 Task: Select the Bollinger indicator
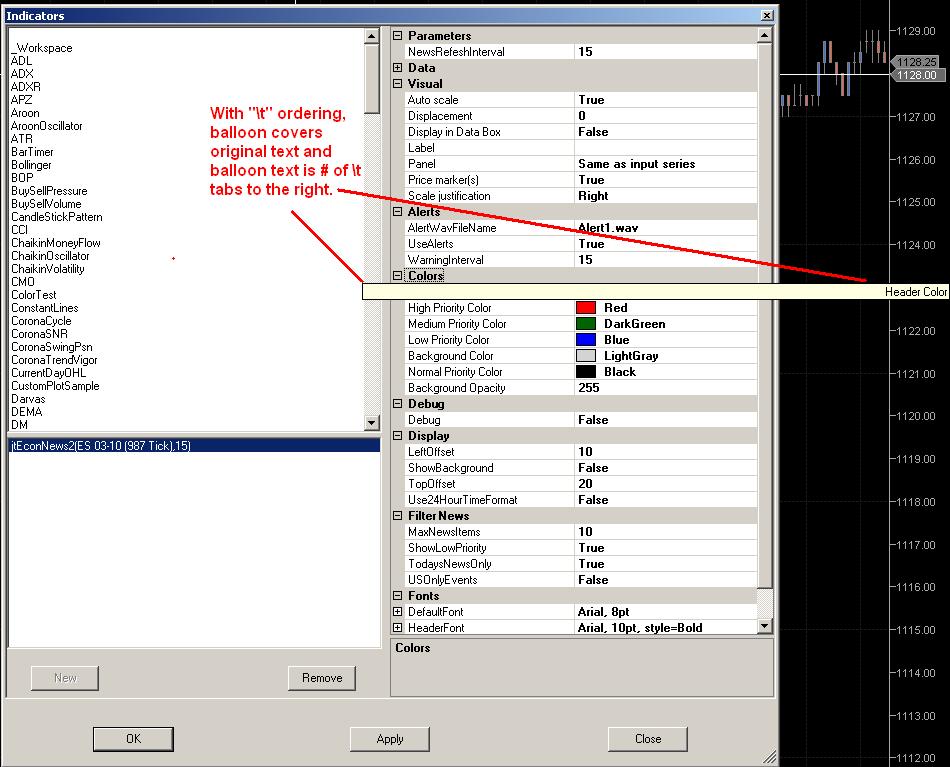point(32,165)
